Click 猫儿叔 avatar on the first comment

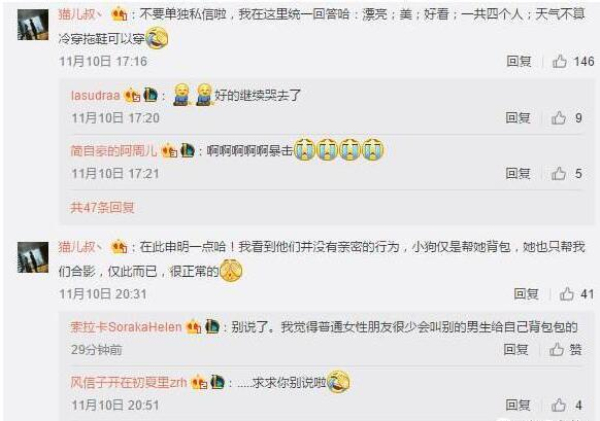33,24
